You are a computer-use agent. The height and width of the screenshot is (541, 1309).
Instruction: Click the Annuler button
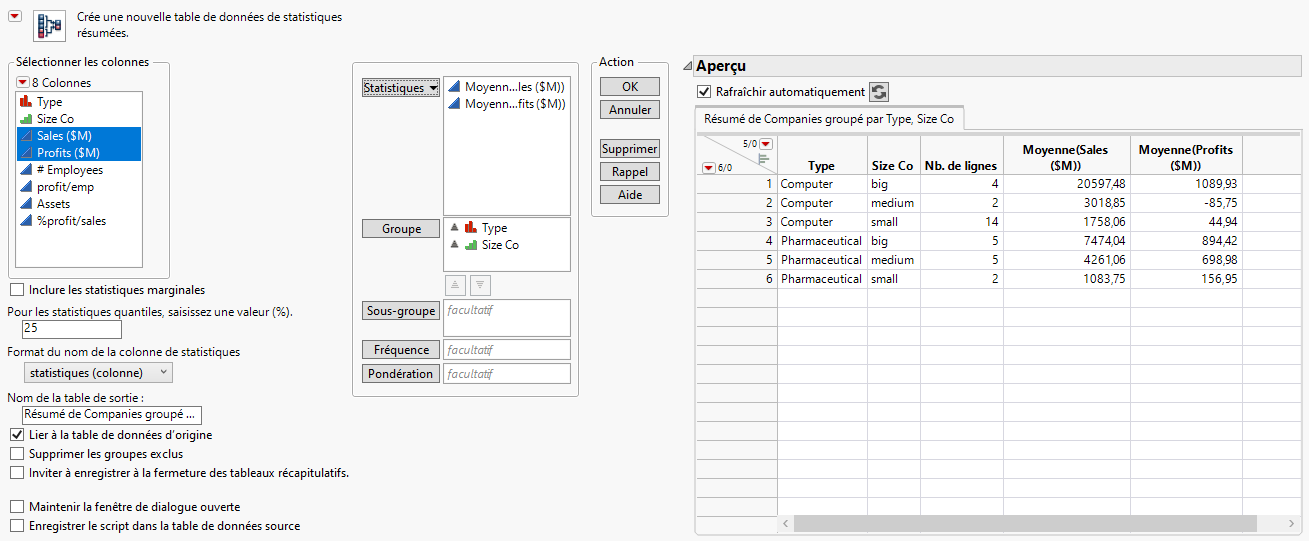[630, 110]
